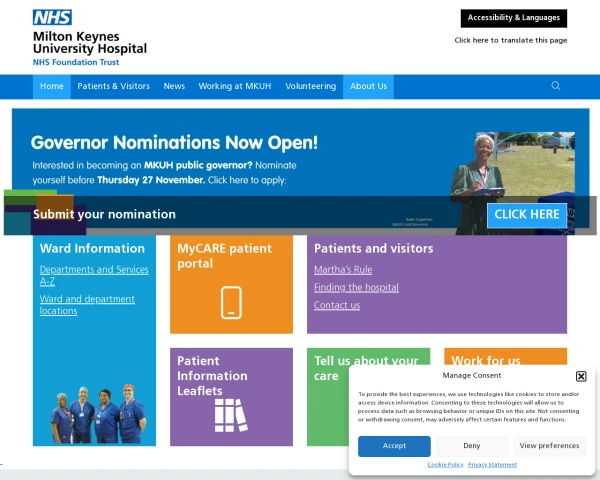Open the MyCARE patient portal tile heading
Viewport: 600px width, 480px height.
click(x=224, y=256)
